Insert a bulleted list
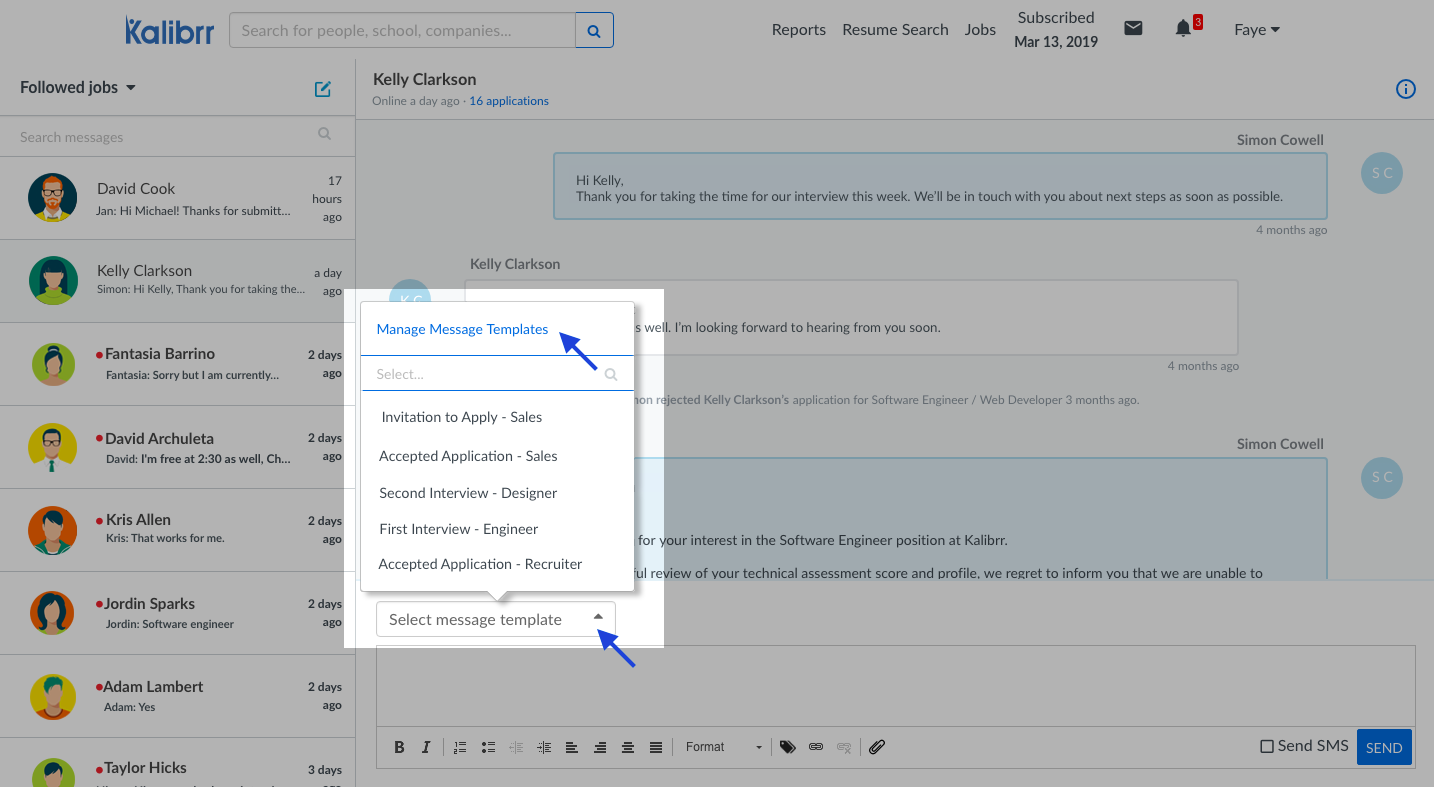 [488, 746]
